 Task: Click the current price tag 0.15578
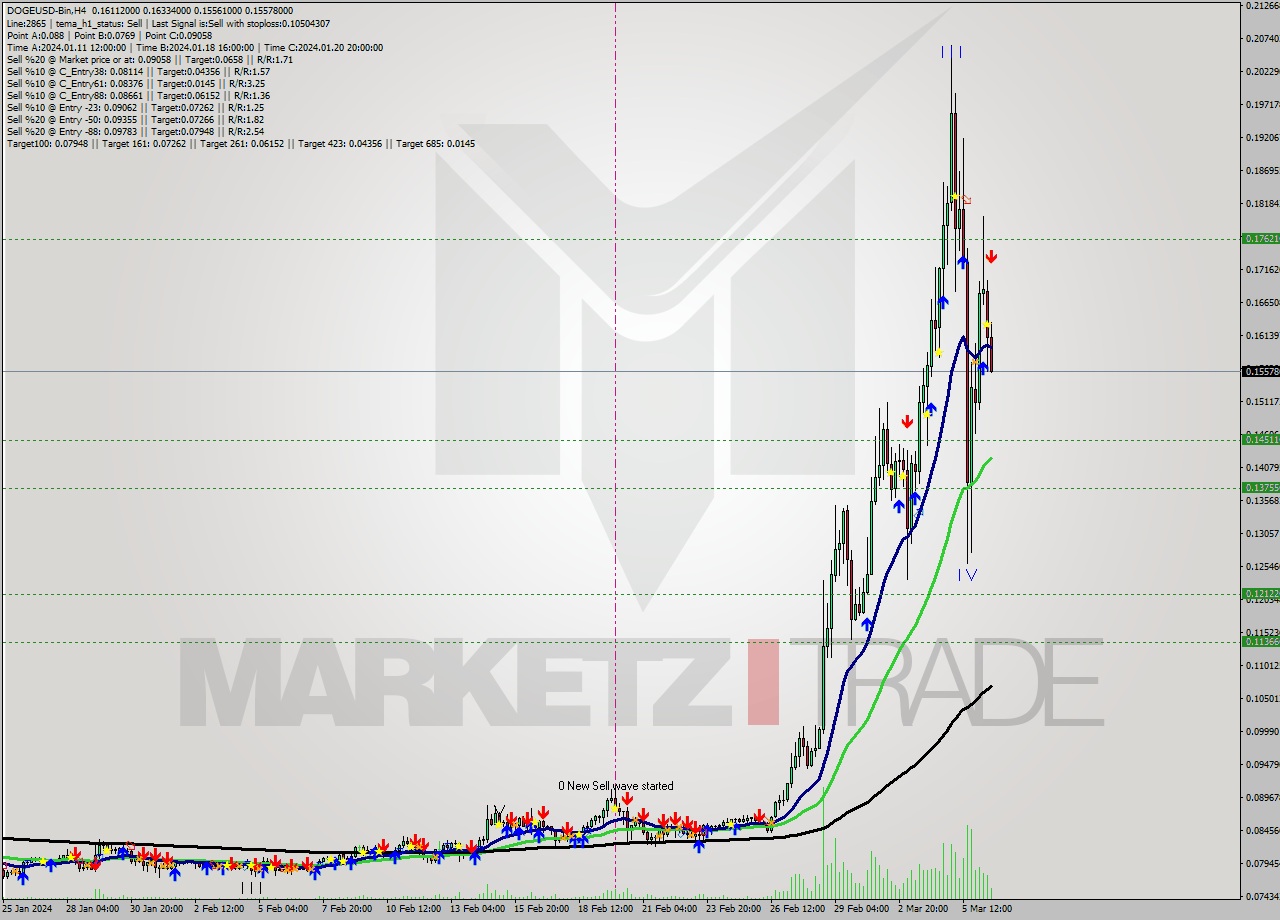1259,371
